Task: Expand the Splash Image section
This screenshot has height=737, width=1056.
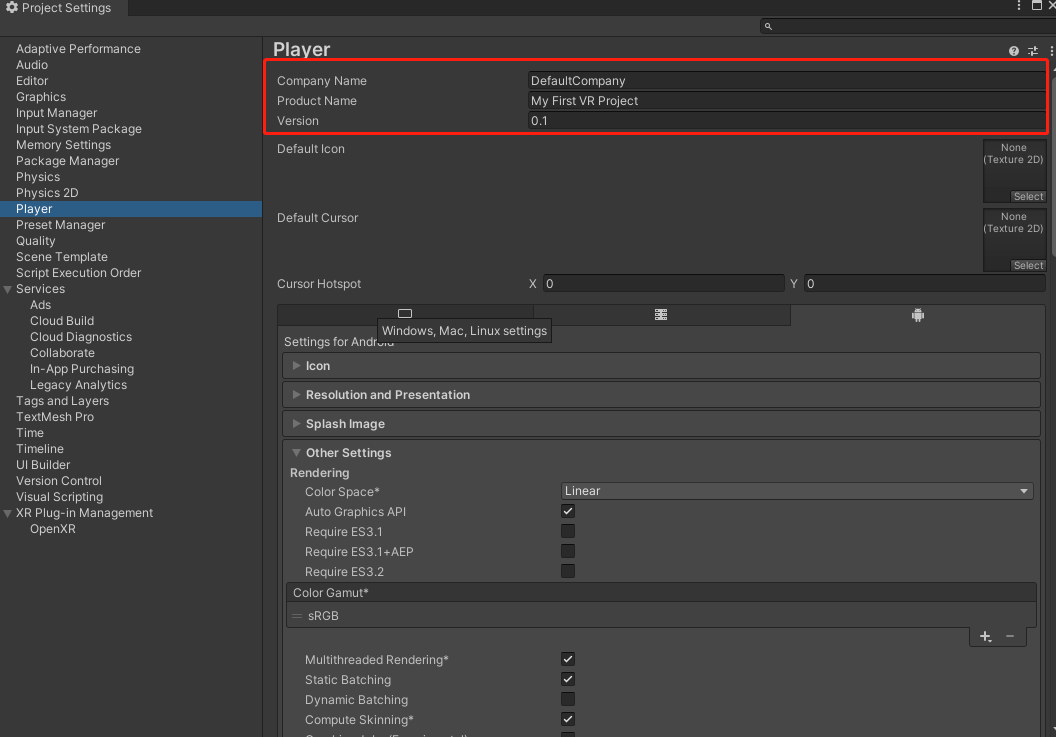Action: (345, 424)
